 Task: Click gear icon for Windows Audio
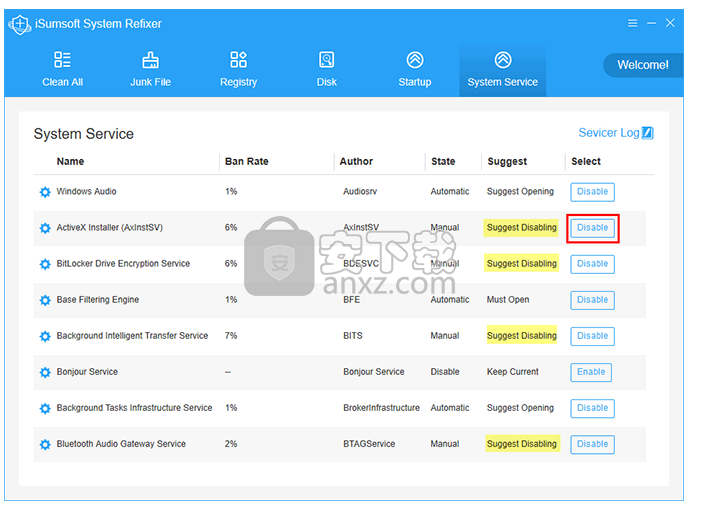click(x=45, y=192)
